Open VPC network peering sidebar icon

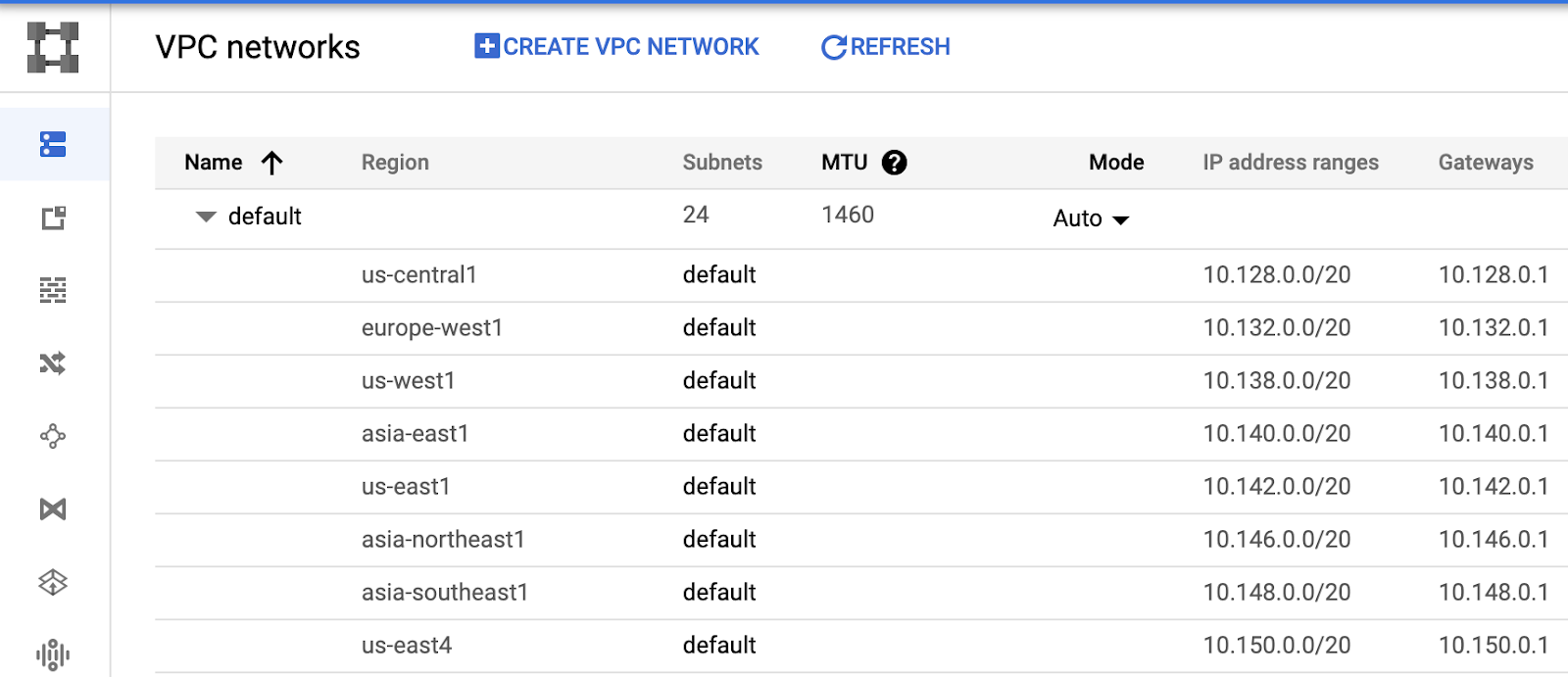pos(53,436)
